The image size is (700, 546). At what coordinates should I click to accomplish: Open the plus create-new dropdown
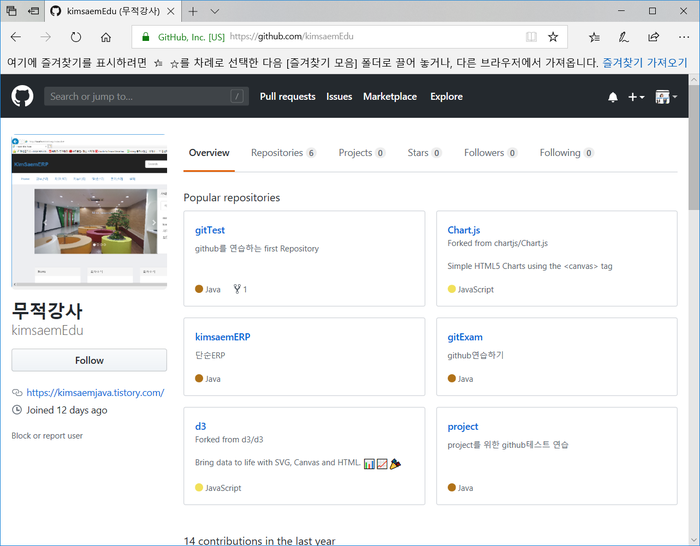tap(636, 97)
